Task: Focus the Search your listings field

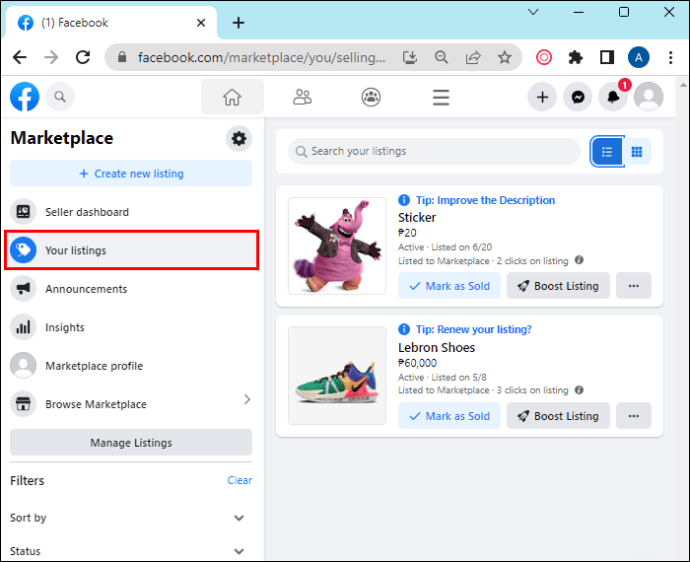Action: point(434,151)
